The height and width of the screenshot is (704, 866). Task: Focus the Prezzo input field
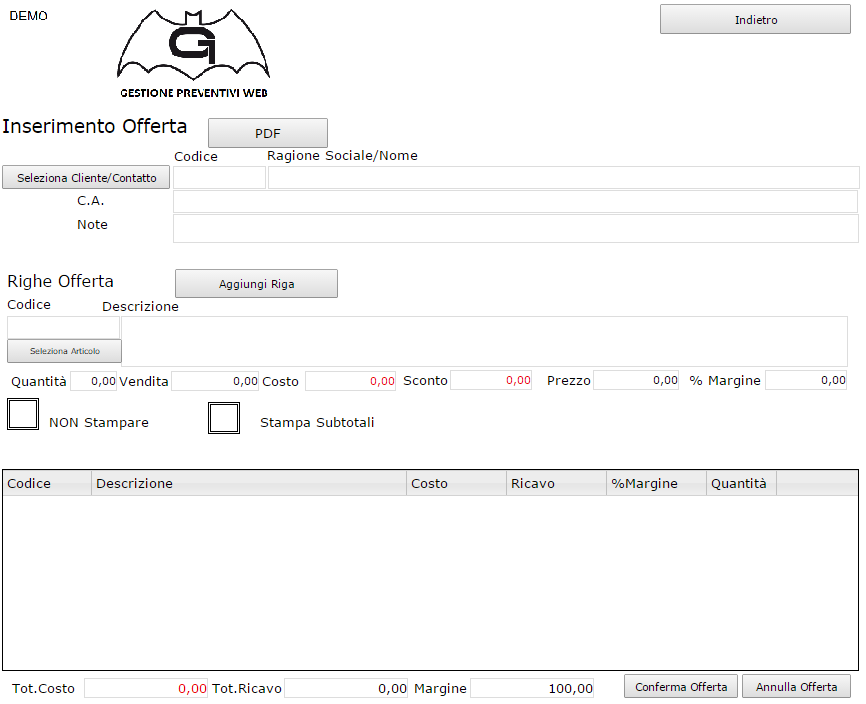(636, 380)
